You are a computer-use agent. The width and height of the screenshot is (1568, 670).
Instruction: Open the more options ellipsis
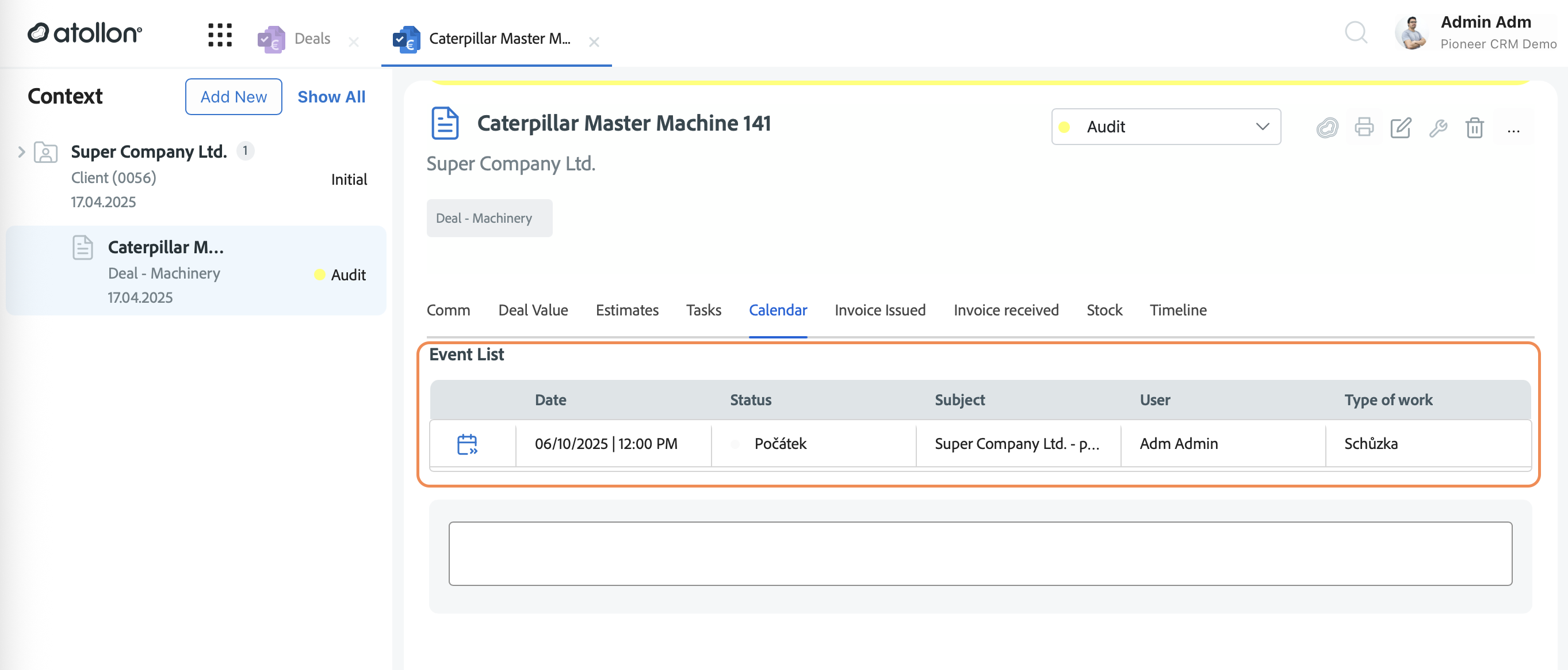click(1513, 128)
